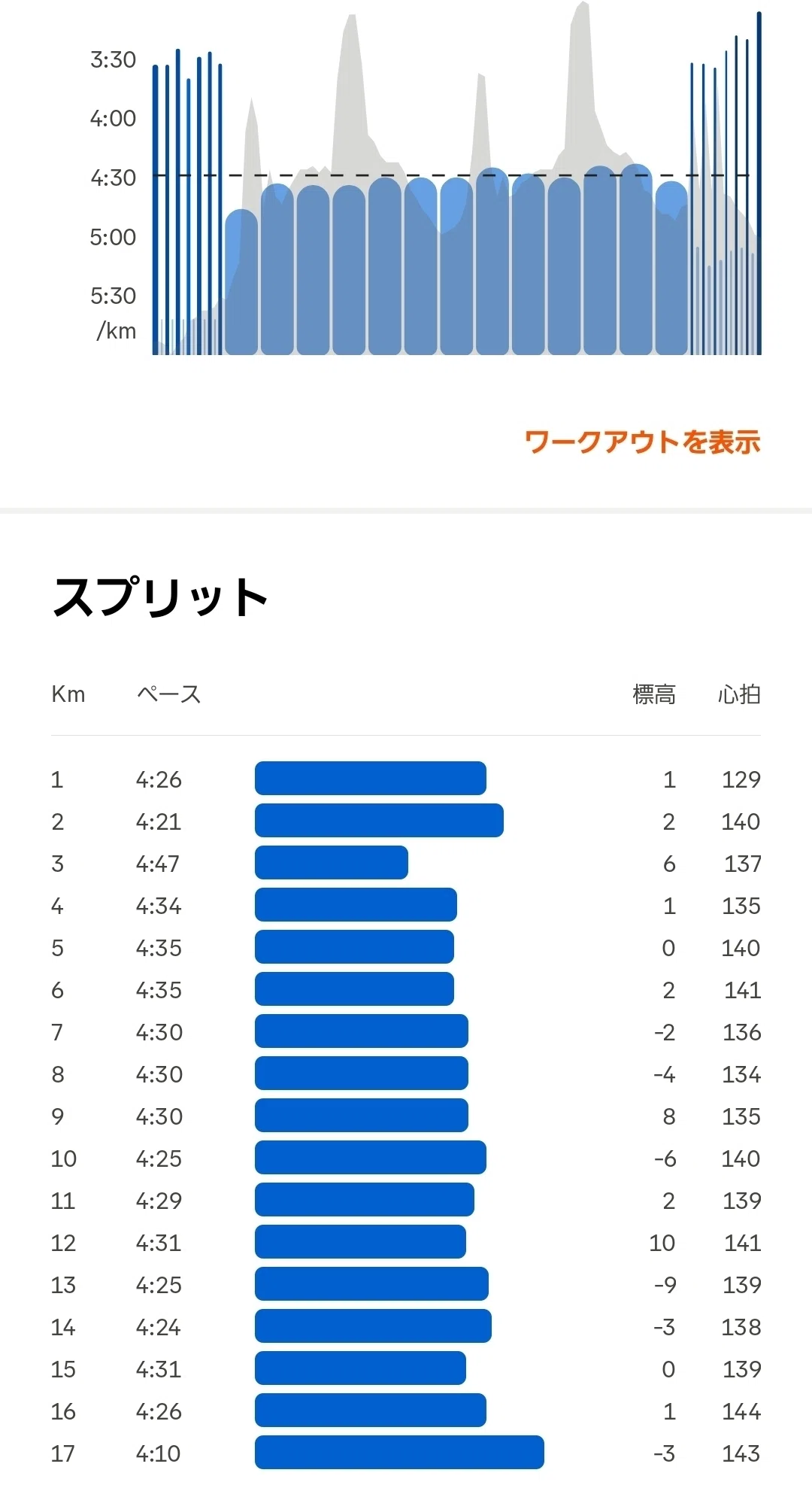Tap the ワークアウトを表示 link
Screen dimensions: 812x1488
point(643,442)
